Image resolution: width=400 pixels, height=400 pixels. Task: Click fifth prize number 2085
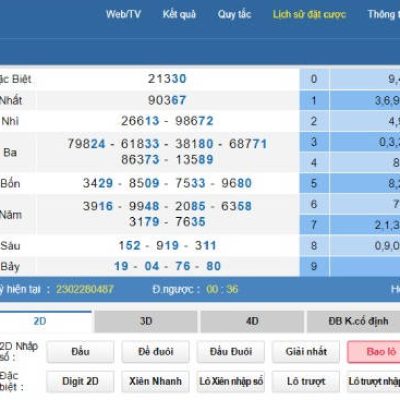coord(191,206)
